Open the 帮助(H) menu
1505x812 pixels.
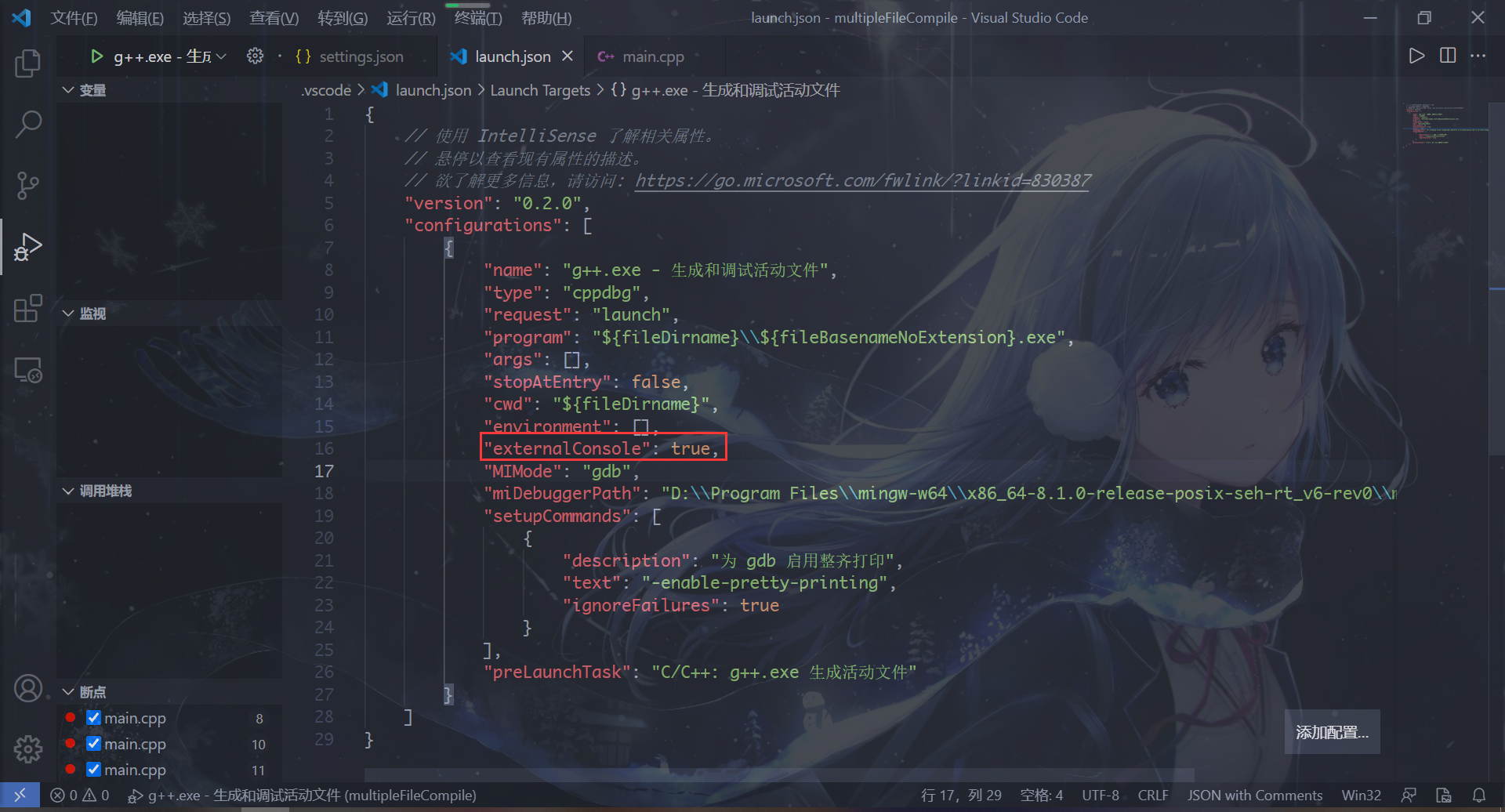tap(546, 17)
